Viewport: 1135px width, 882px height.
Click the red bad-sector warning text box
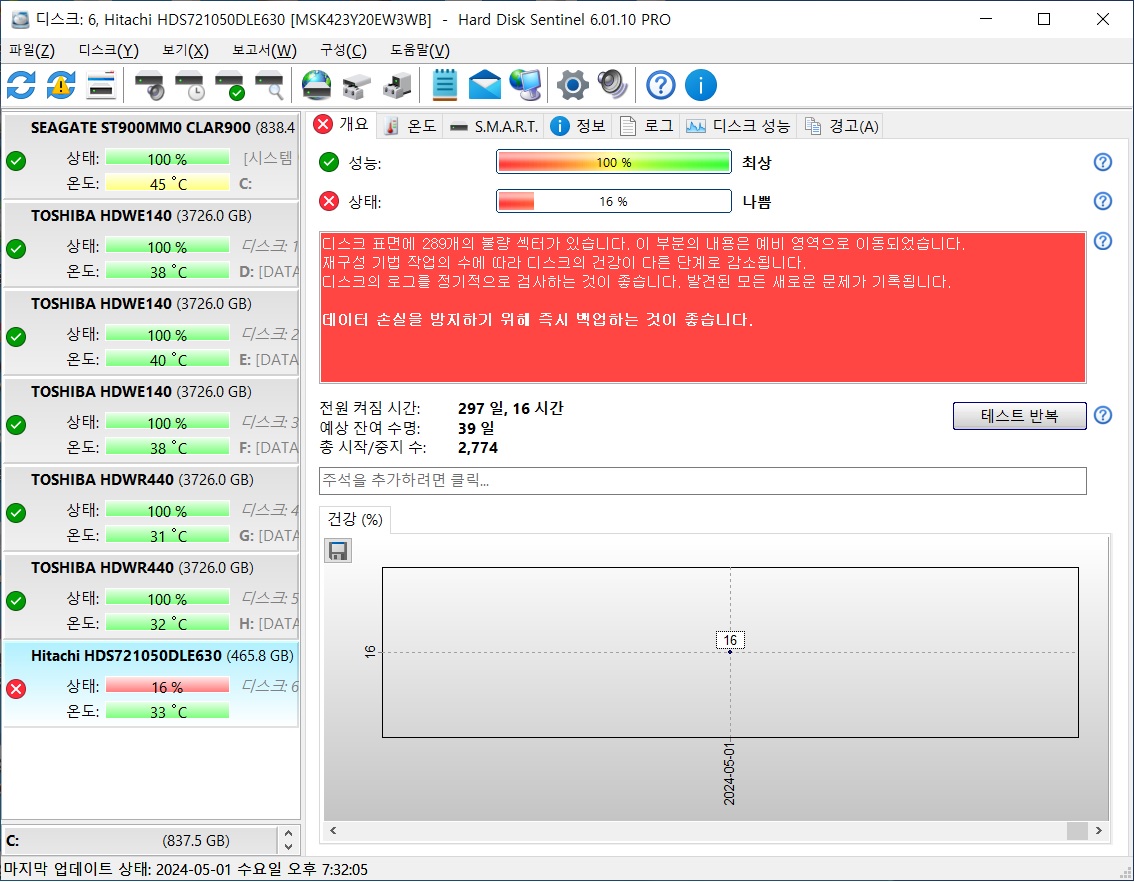point(702,307)
